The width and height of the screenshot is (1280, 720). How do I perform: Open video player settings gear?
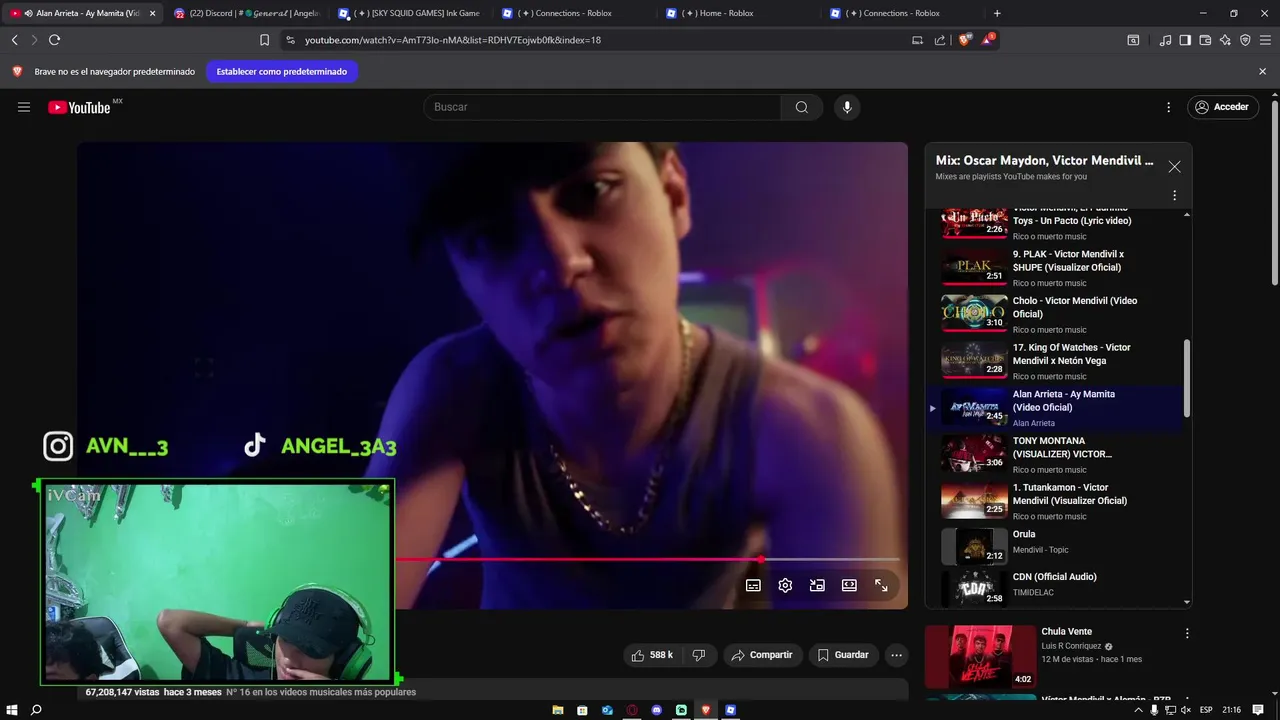785,585
